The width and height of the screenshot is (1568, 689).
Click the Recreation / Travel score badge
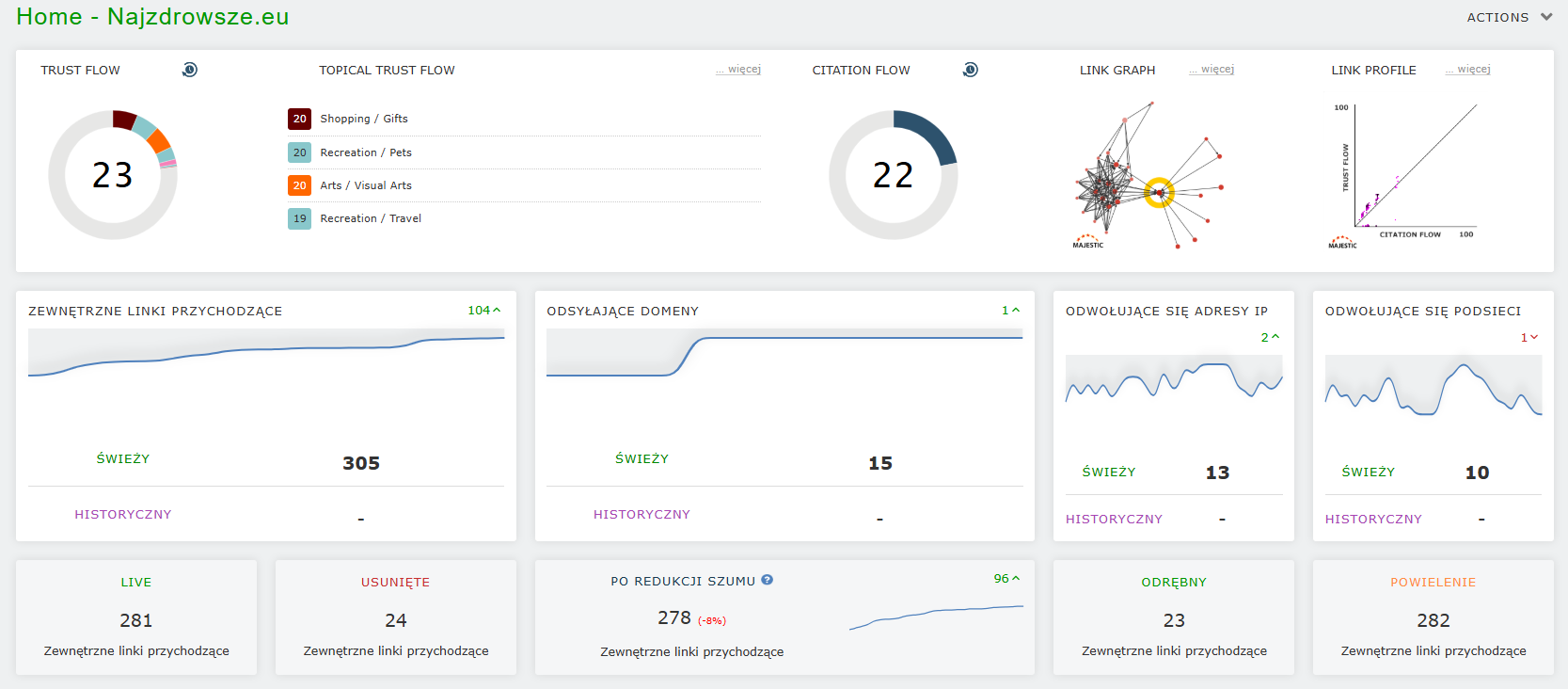tap(299, 218)
